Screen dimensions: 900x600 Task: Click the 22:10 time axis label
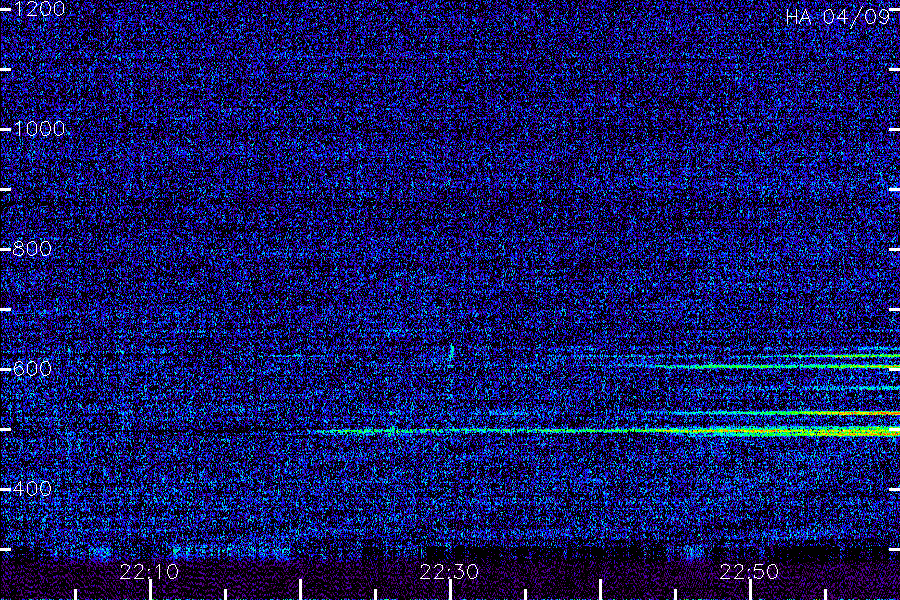[x=149, y=572]
